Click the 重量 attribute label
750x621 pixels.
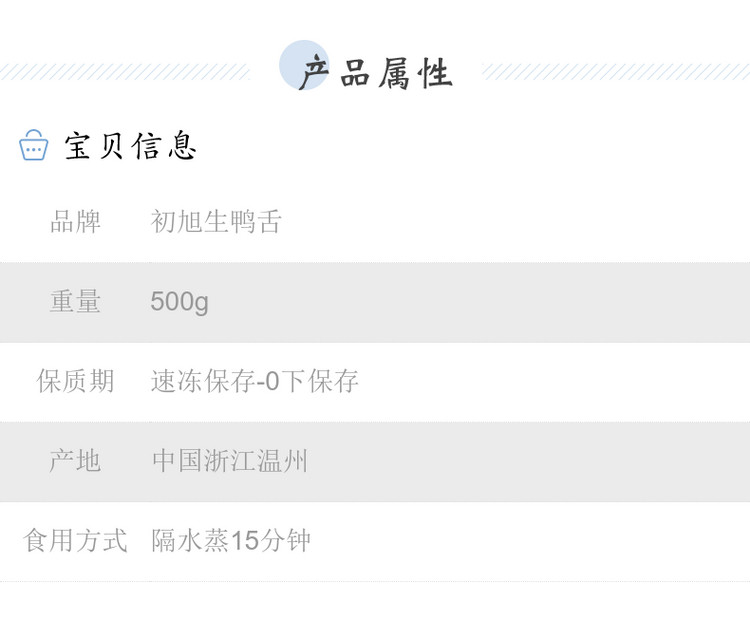tap(76, 301)
